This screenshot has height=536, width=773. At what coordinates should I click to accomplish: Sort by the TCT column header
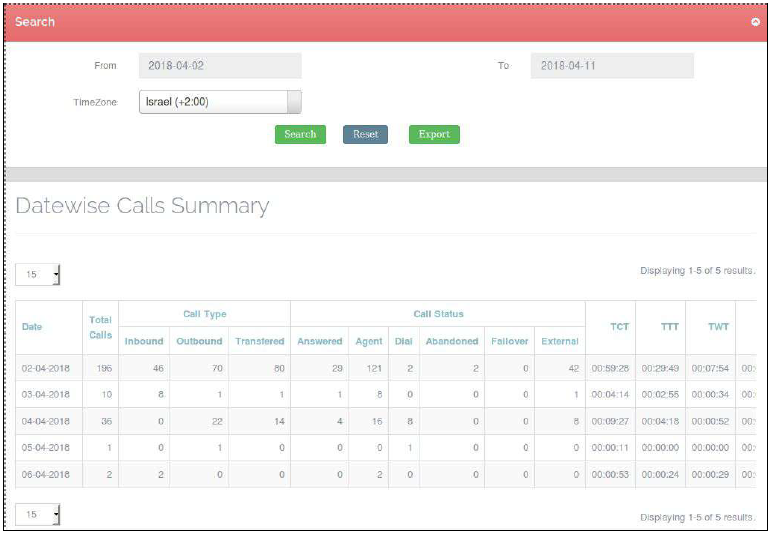(x=620, y=327)
